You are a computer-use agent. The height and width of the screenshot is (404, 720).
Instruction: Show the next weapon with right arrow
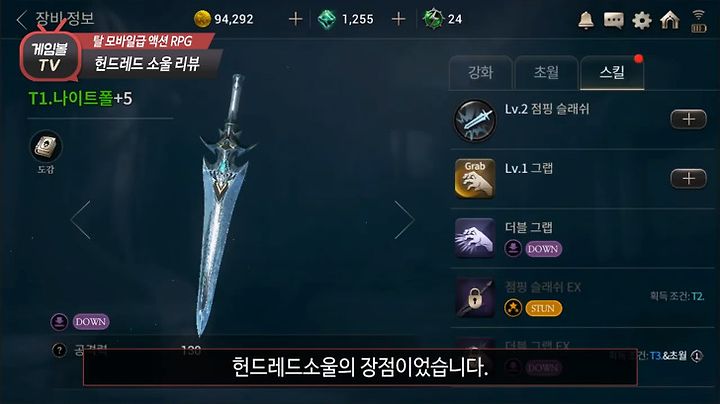[404, 219]
